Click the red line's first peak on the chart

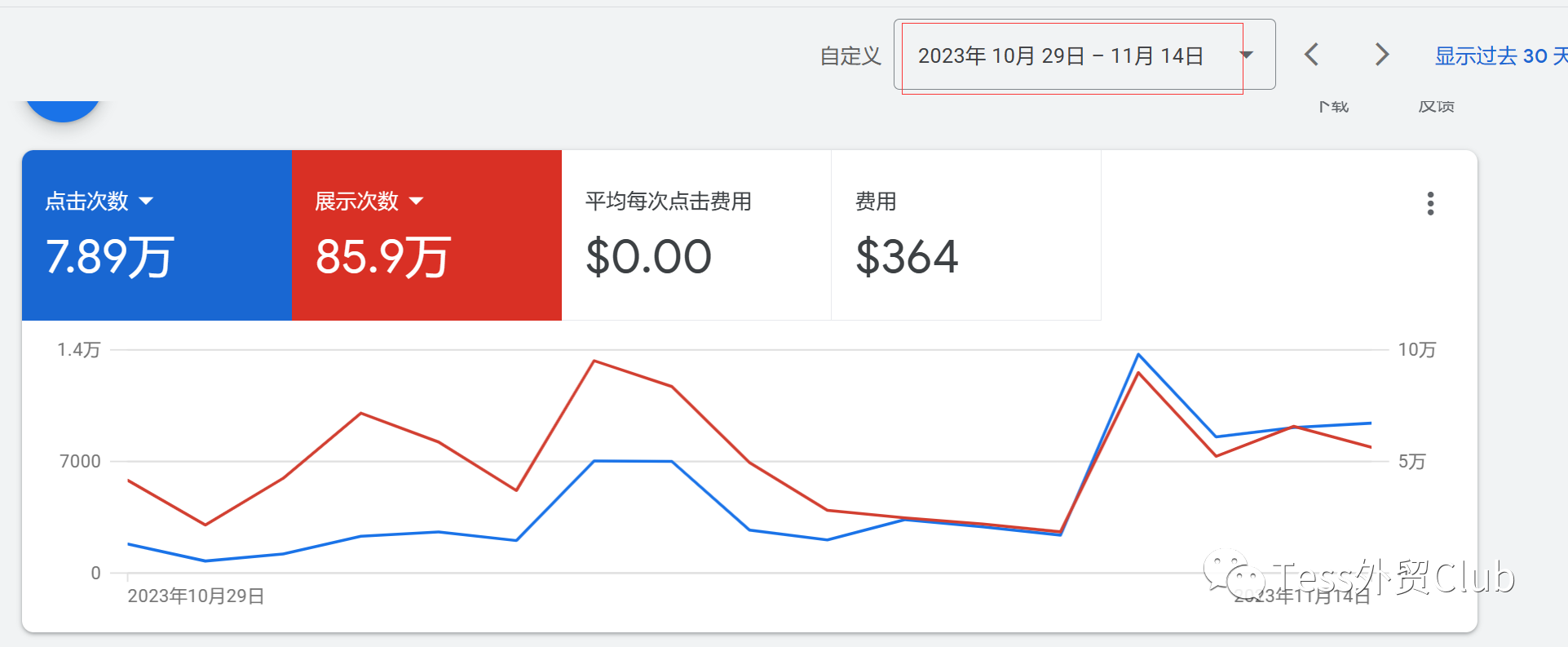pos(361,414)
